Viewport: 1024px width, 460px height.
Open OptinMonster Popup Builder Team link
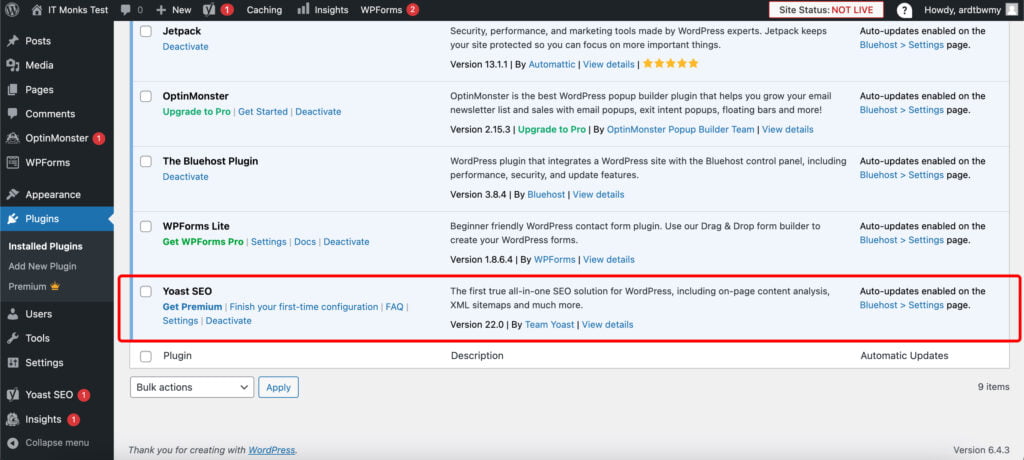tap(680, 129)
